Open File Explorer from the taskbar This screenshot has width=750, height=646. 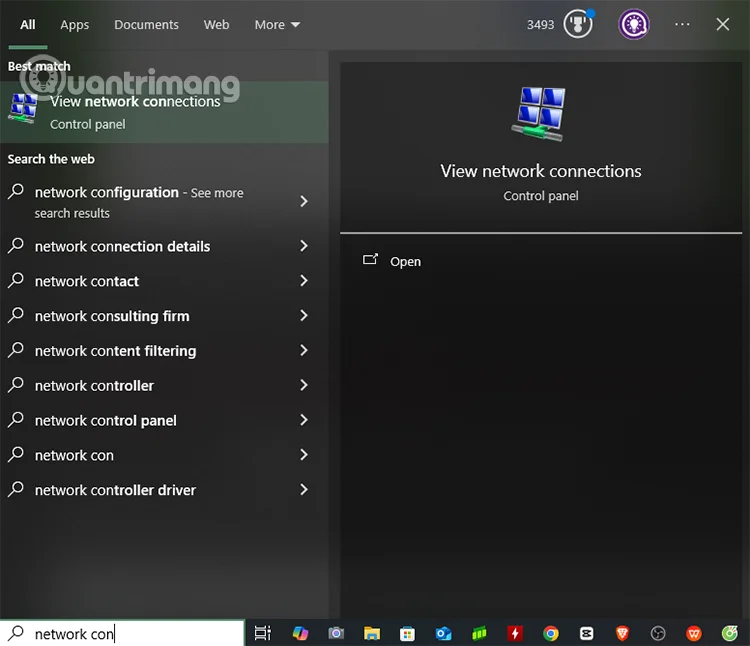372,633
